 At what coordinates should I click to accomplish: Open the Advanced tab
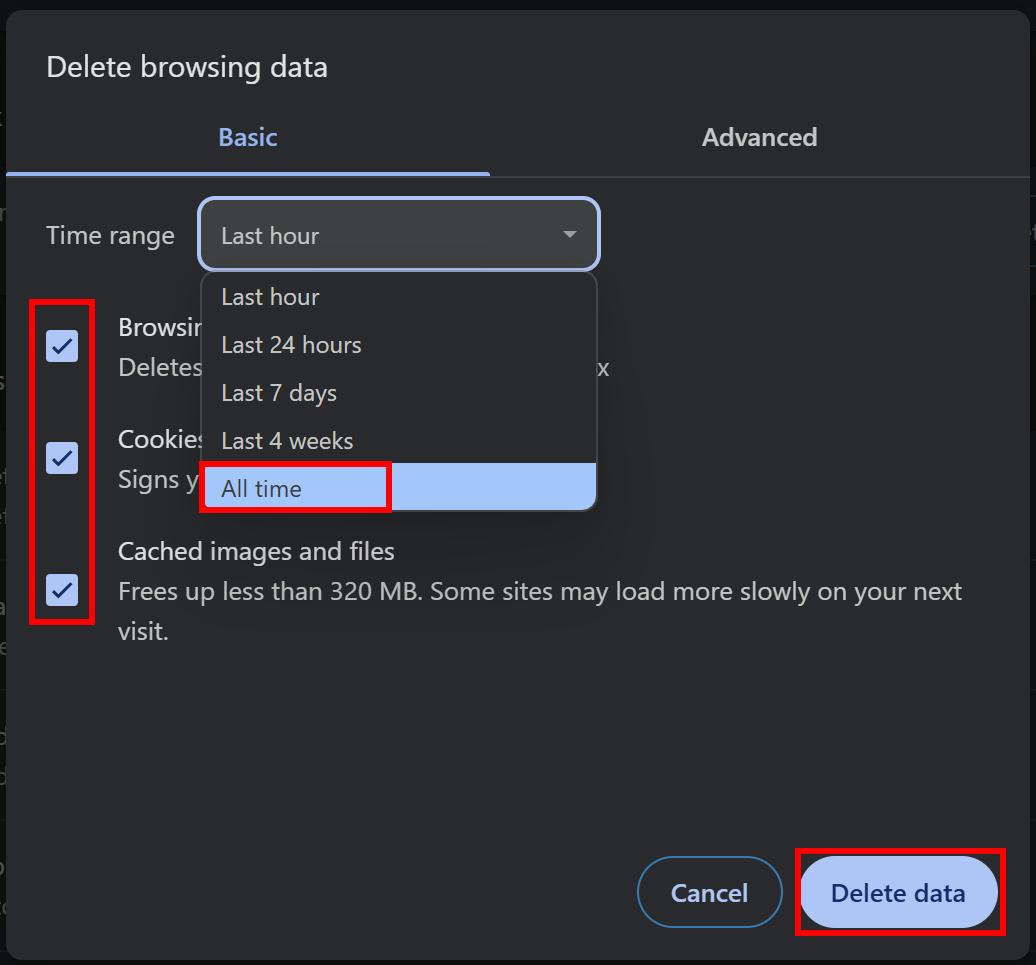tap(759, 137)
